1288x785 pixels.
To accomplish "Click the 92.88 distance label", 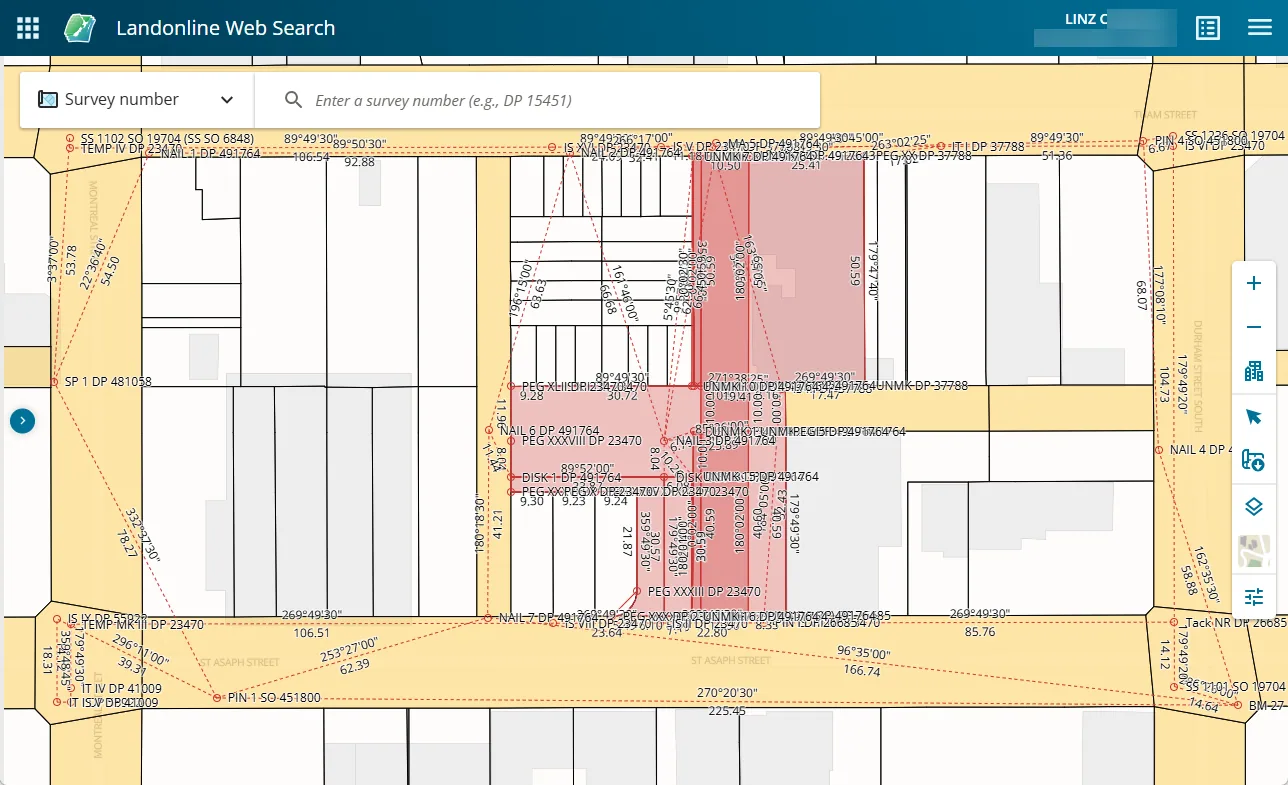I will 360,162.
